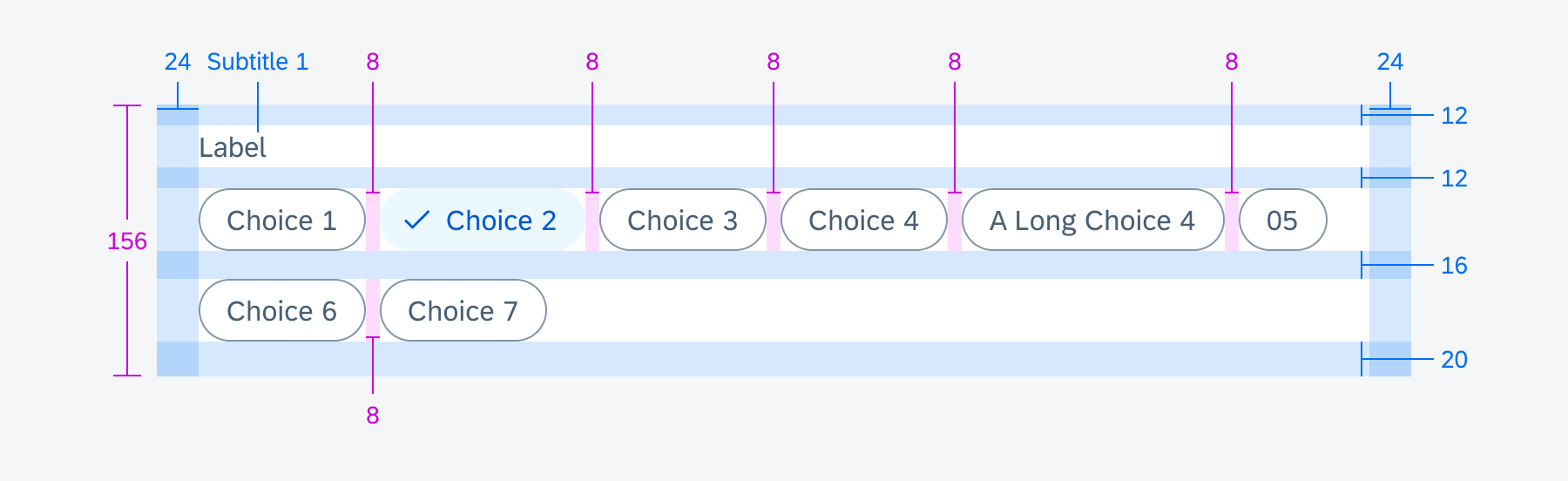1568x481 pixels.
Task: Enable the Choice 4 chip
Action: click(x=864, y=220)
